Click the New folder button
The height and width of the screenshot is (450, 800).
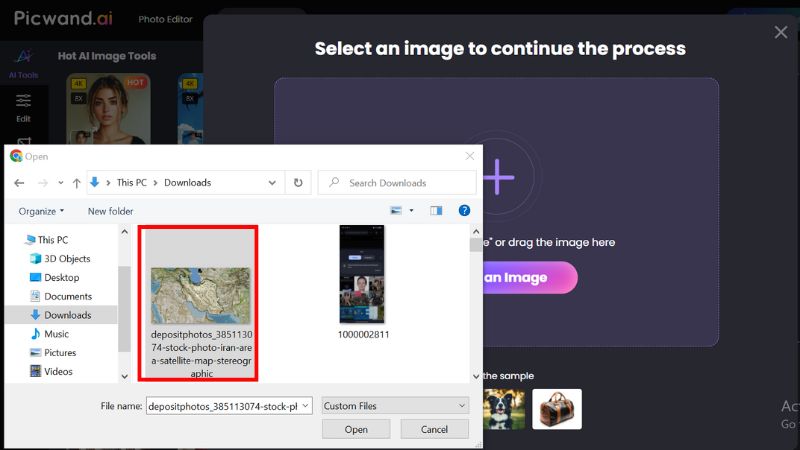tap(110, 211)
